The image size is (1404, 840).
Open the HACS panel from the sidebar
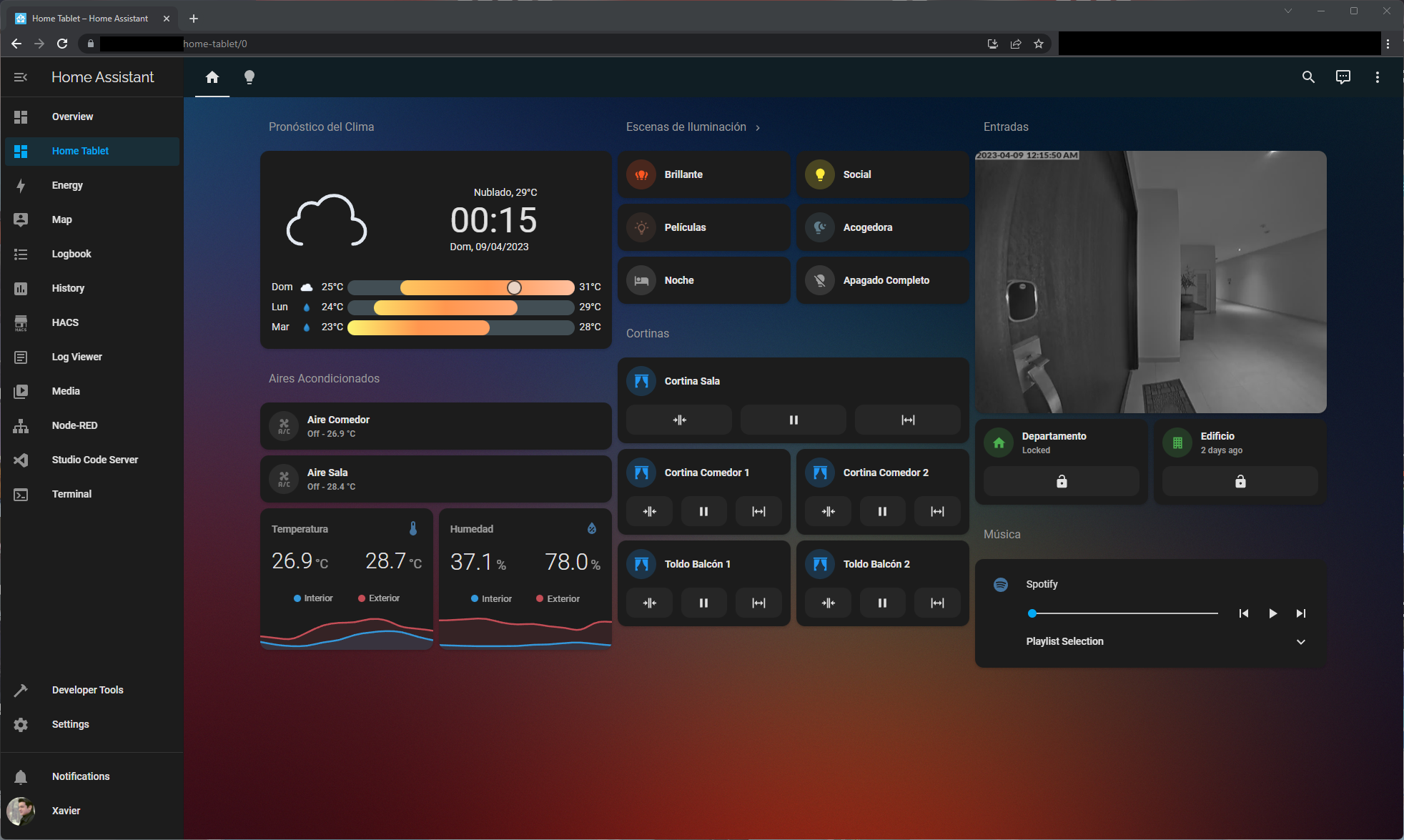(64, 322)
